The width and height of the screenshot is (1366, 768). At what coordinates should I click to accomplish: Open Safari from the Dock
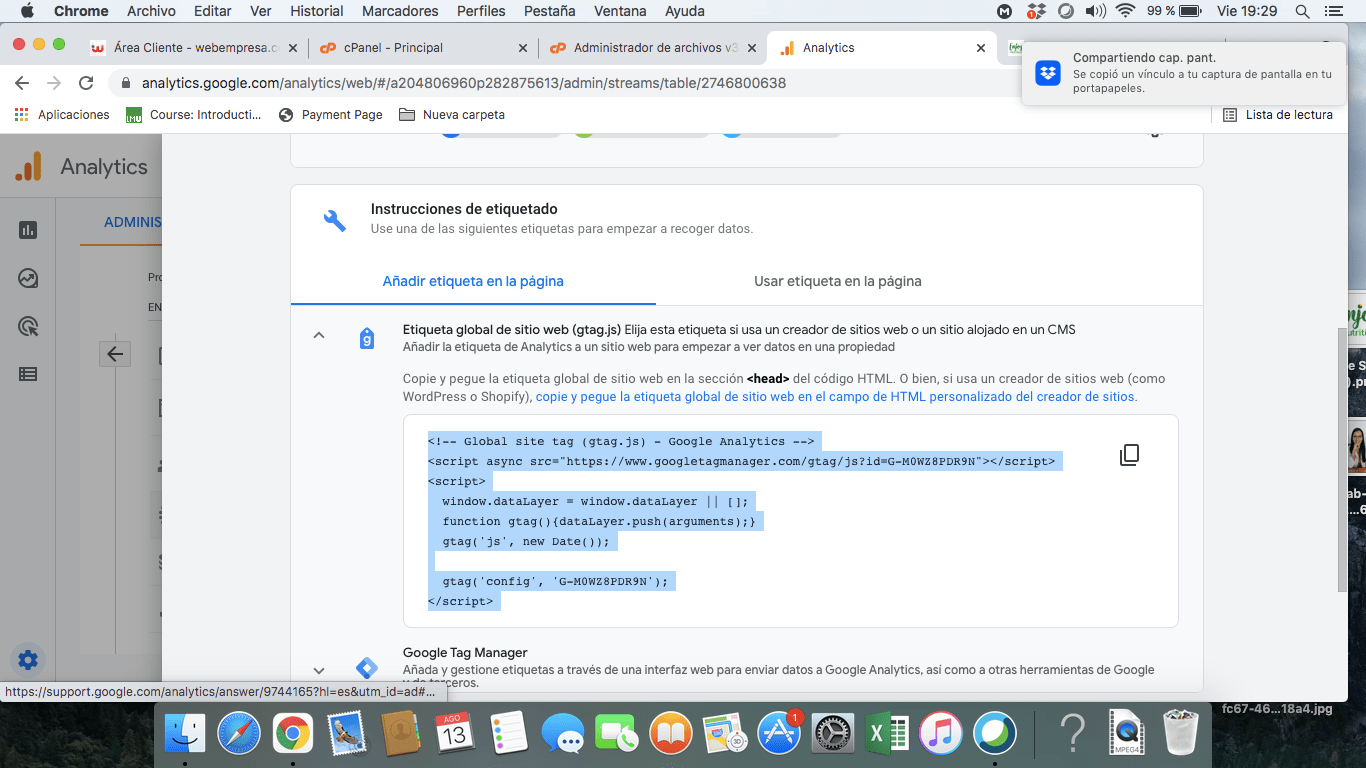click(238, 735)
